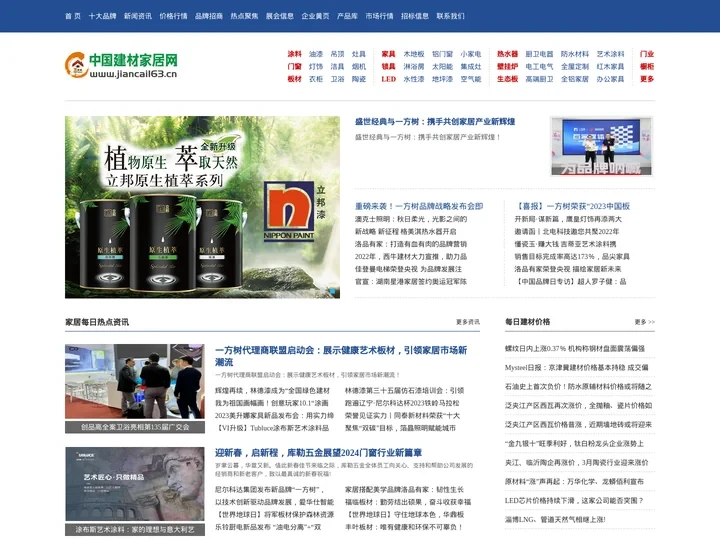The image size is (720, 540).
Task: Open 涂布斯艺术涂料 article thumbnail
Action: pos(135,491)
